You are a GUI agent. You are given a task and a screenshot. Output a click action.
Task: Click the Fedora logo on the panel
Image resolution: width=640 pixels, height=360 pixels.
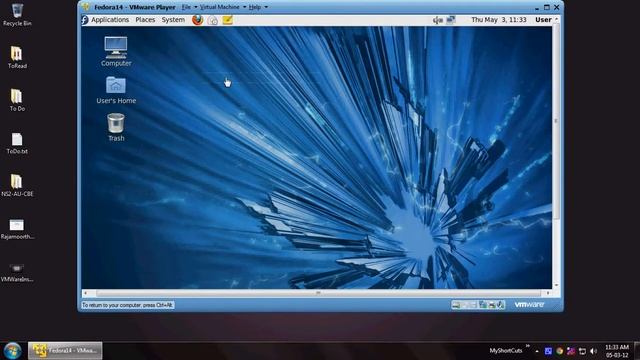(x=85, y=20)
